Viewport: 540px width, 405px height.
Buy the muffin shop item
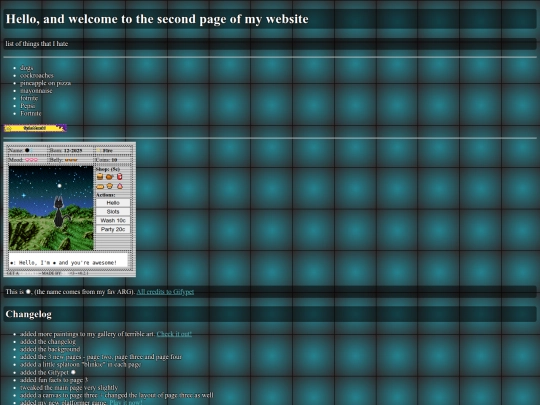(110, 186)
